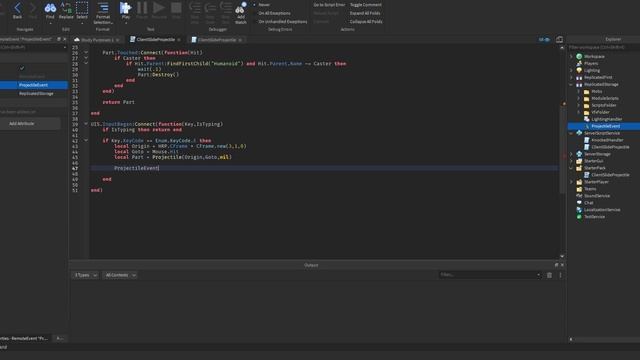The height and width of the screenshot is (360, 640).
Task: Select SoundService icon in Explorer
Action: 579,196
